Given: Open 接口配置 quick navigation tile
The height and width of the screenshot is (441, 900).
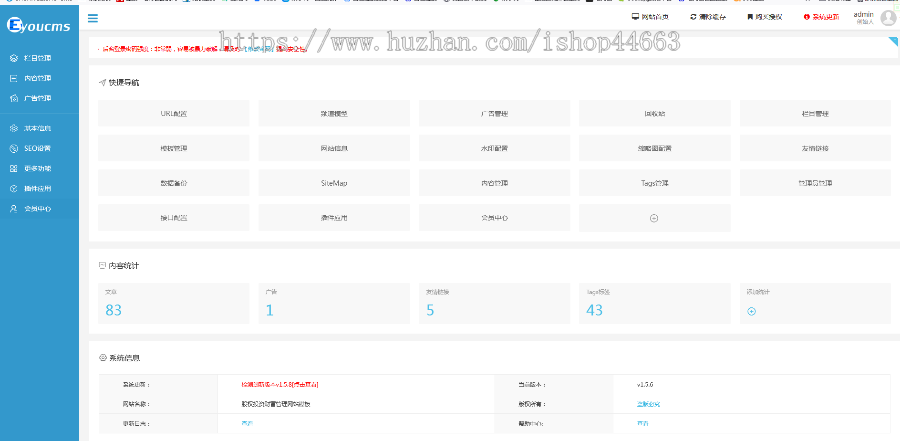Looking at the screenshot, I should (x=173, y=218).
